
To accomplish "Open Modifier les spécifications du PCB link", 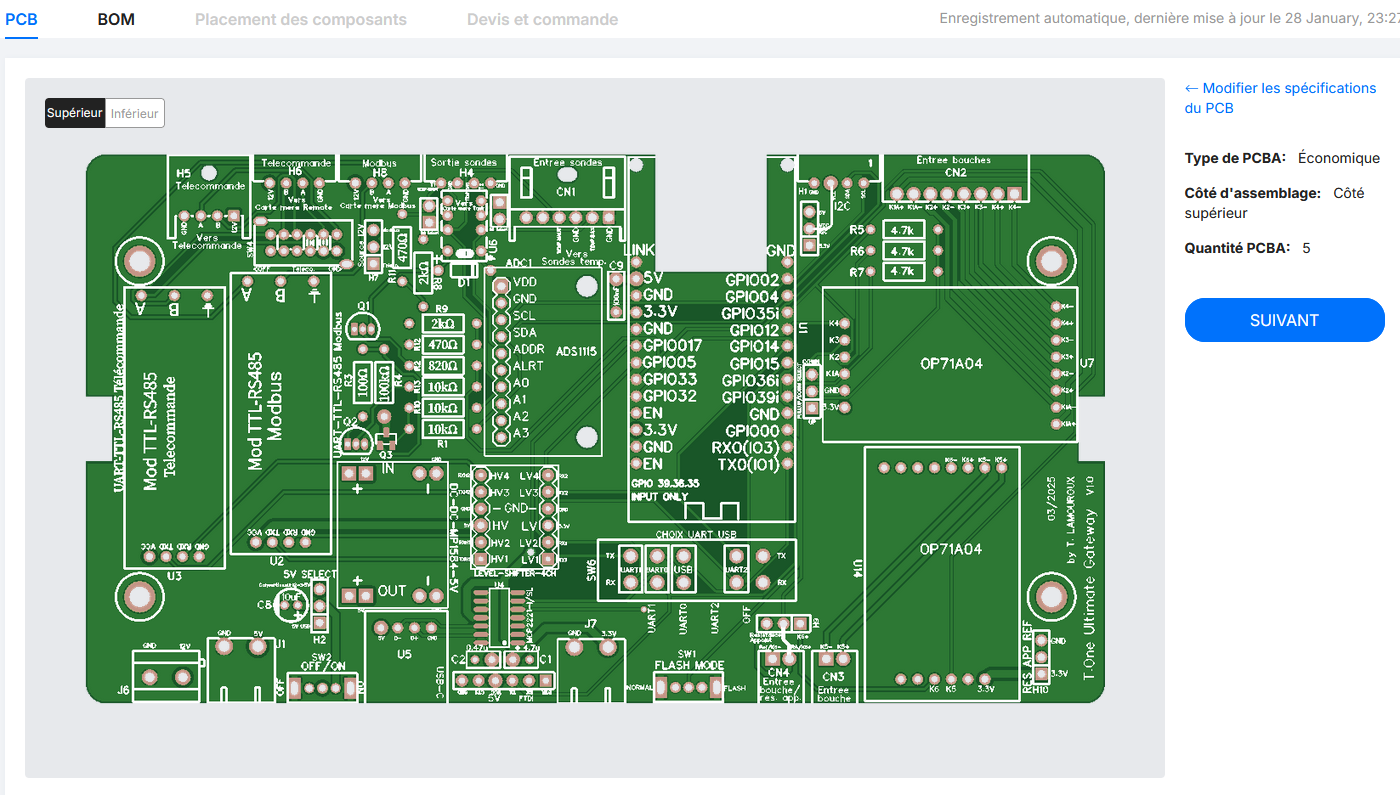I will click(x=1280, y=98).
